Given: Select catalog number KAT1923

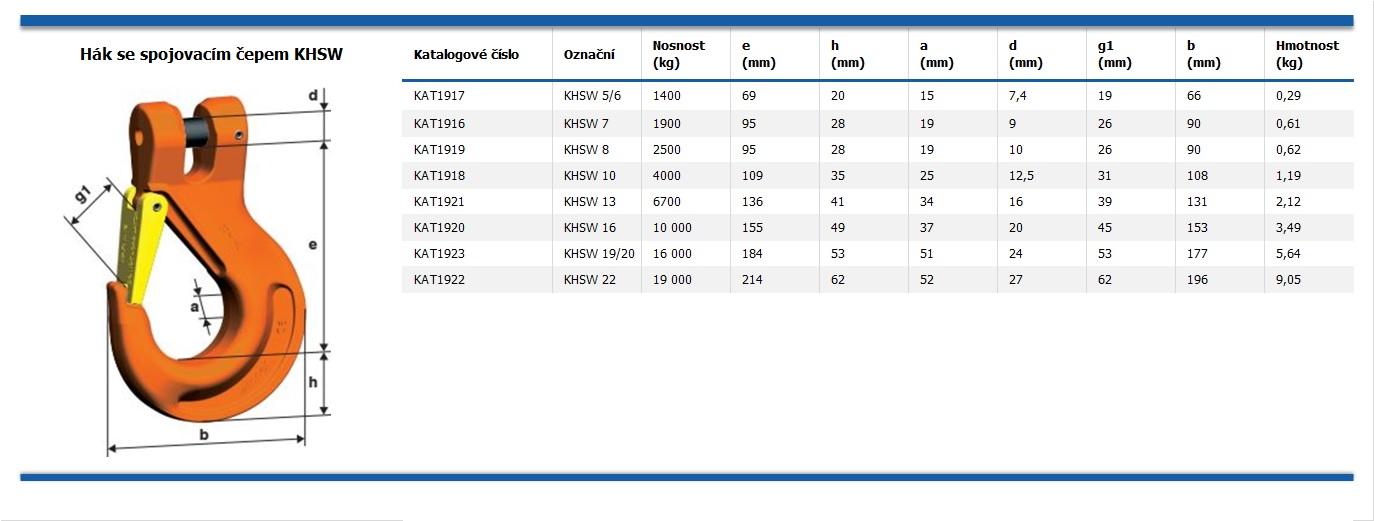Looking at the screenshot, I should (439, 254).
